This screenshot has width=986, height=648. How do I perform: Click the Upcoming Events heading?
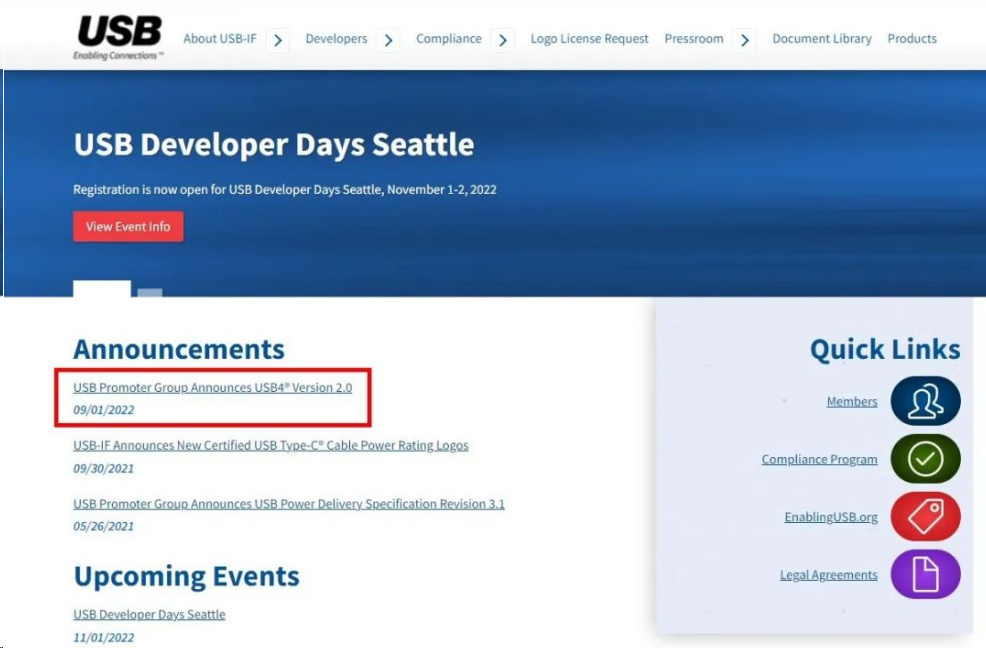(x=187, y=576)
